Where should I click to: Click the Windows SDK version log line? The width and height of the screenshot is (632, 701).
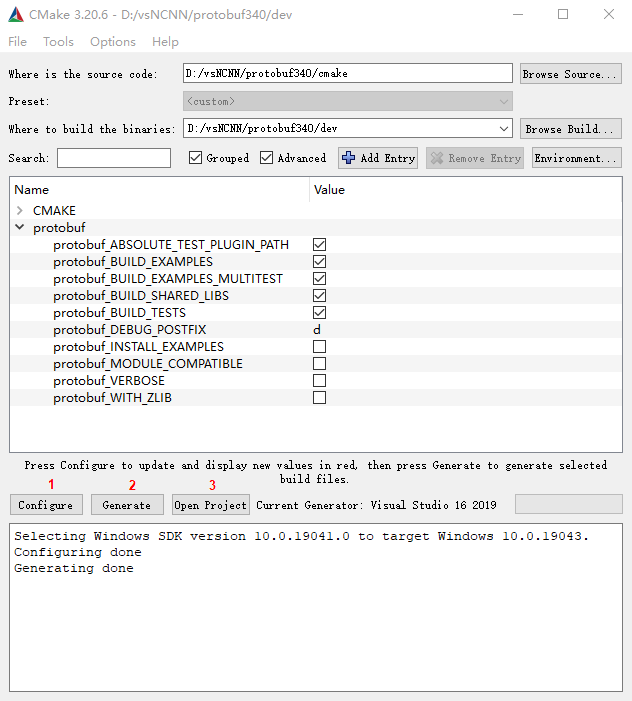point(301,536)
